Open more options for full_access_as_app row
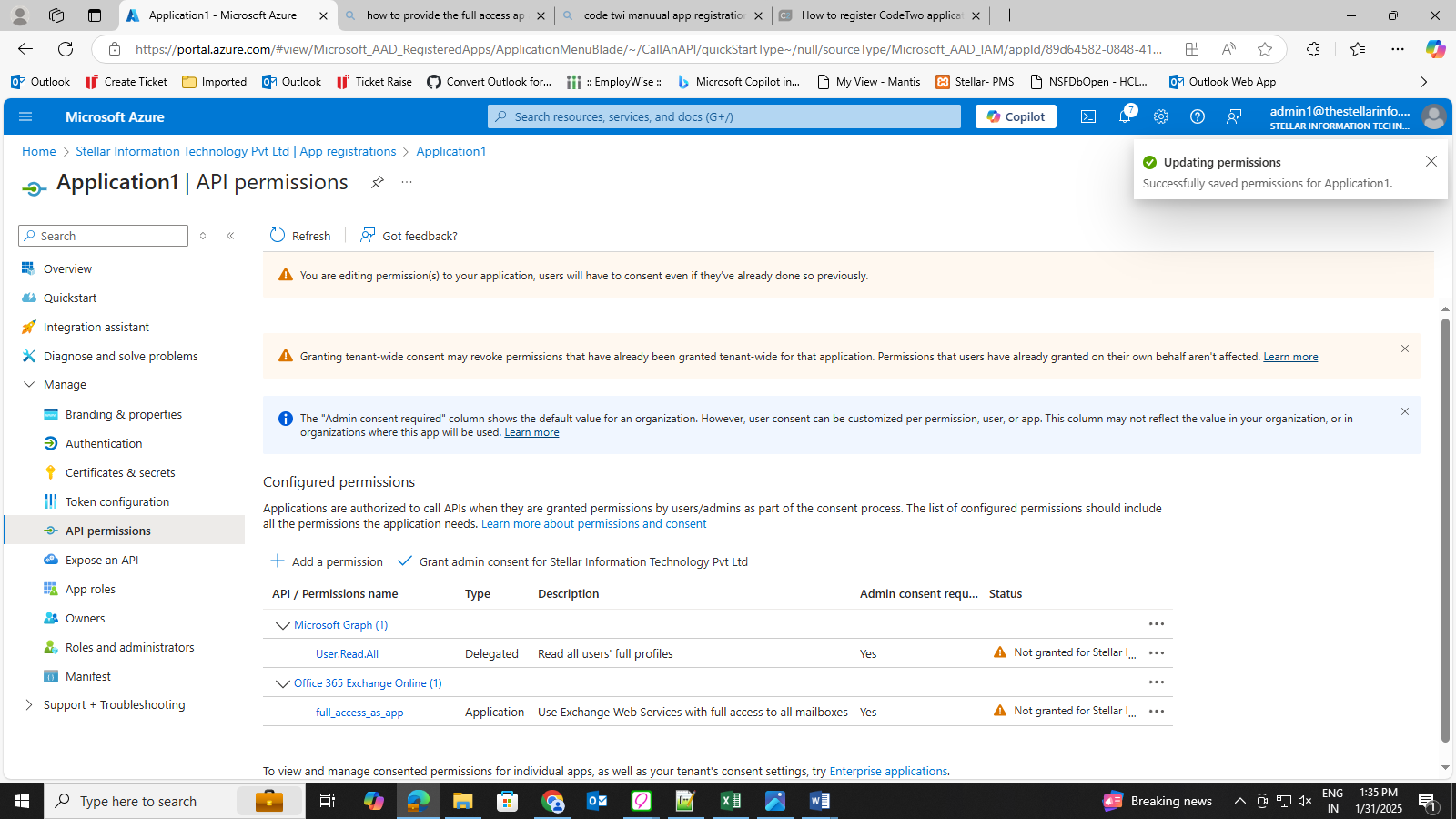The width and height of the screenshot is (1456, 819). [x=1157, y=712]
